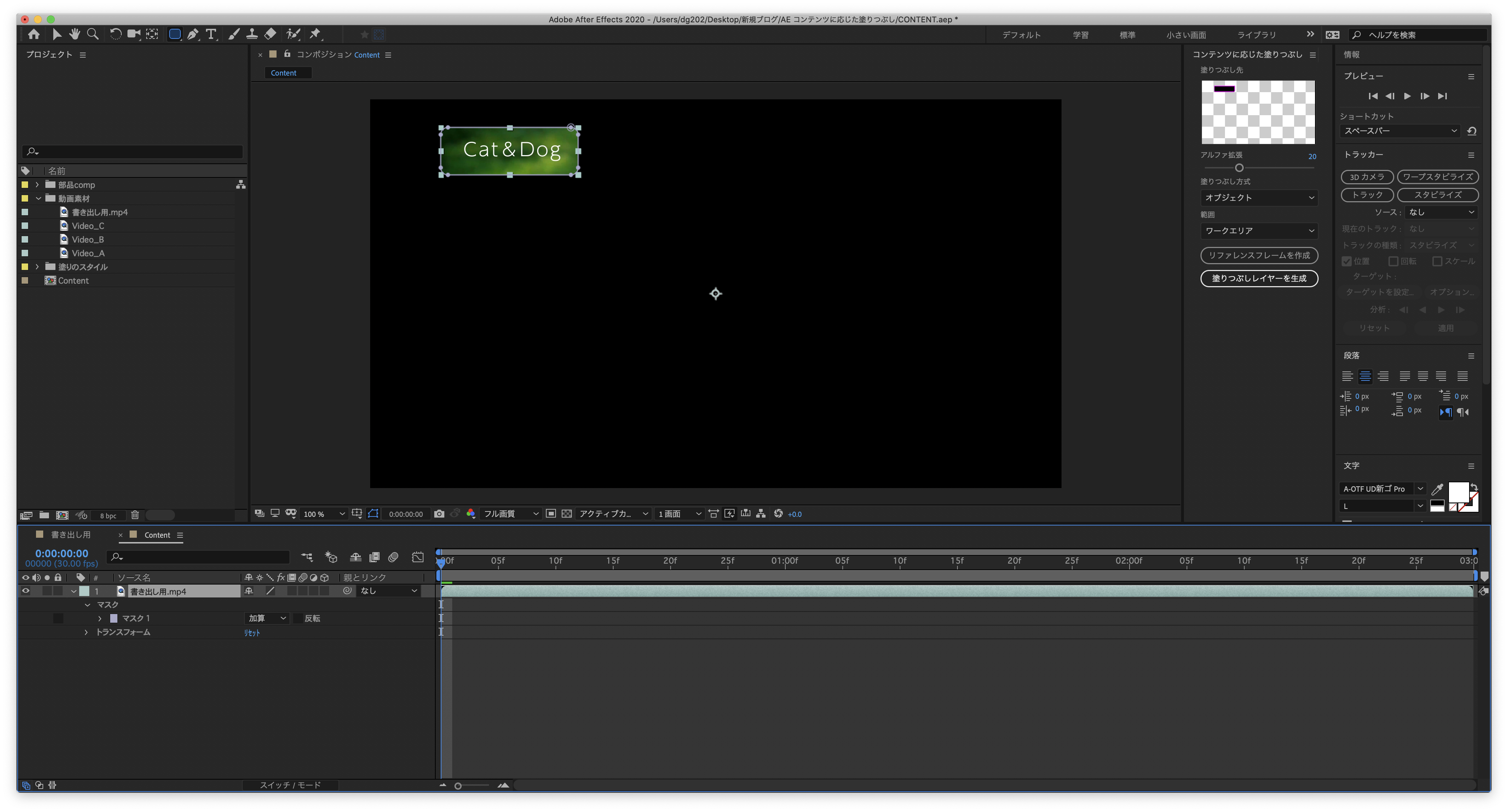Expand the マスク 1 properties

99,618
